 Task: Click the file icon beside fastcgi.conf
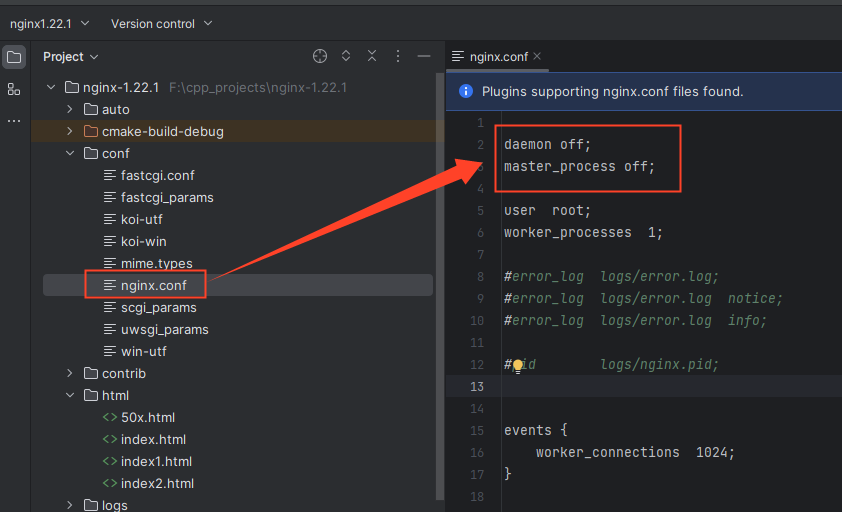click(110, 175)
